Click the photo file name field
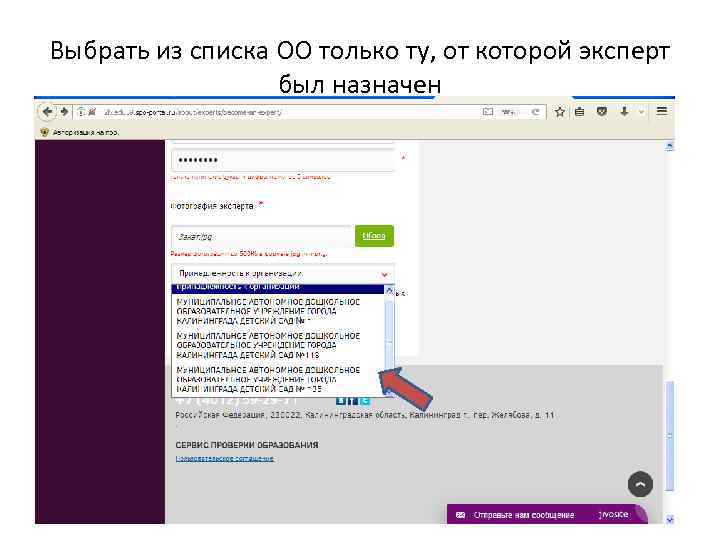Image resolution: width=720 pixels, height=540 pixels. [x=262, y=236]
